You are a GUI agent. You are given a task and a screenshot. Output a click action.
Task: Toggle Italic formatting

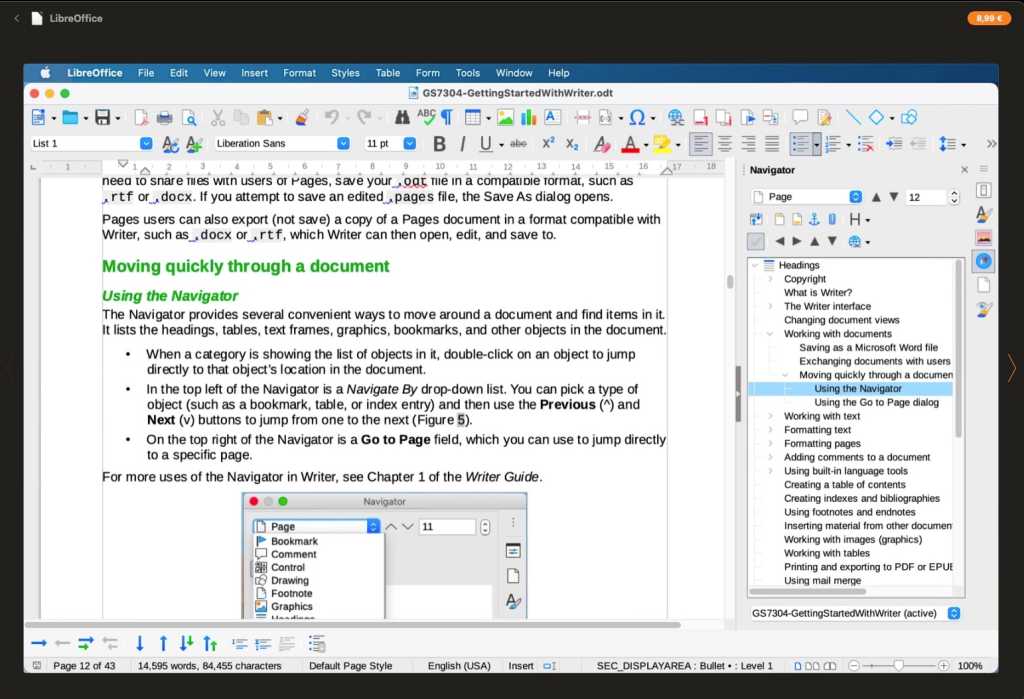[x=462, y=144]
